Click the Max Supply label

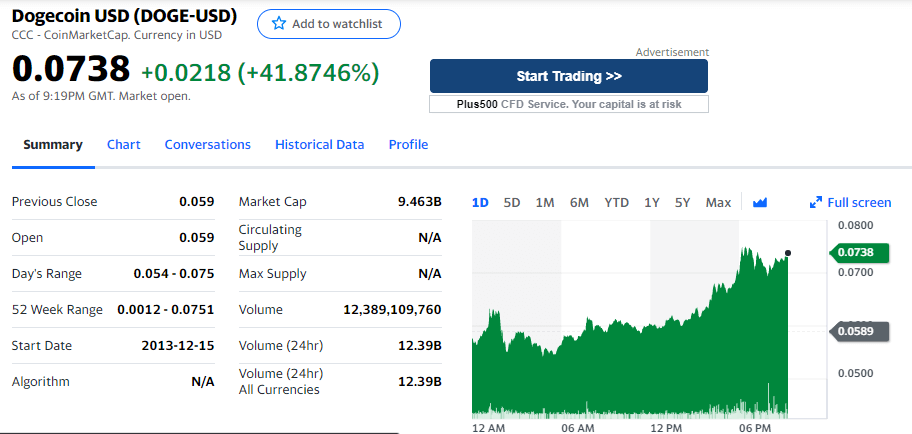272,274
